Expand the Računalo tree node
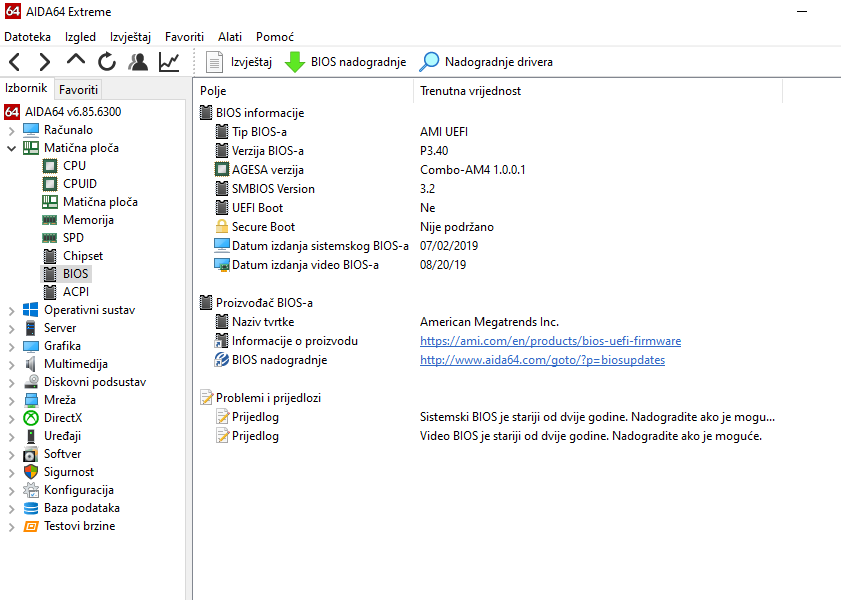841x600 pixels. 11,130
